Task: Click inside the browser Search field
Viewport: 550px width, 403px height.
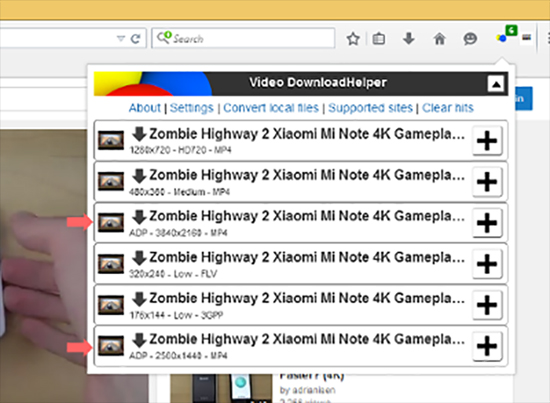Action: pos(243,38)
